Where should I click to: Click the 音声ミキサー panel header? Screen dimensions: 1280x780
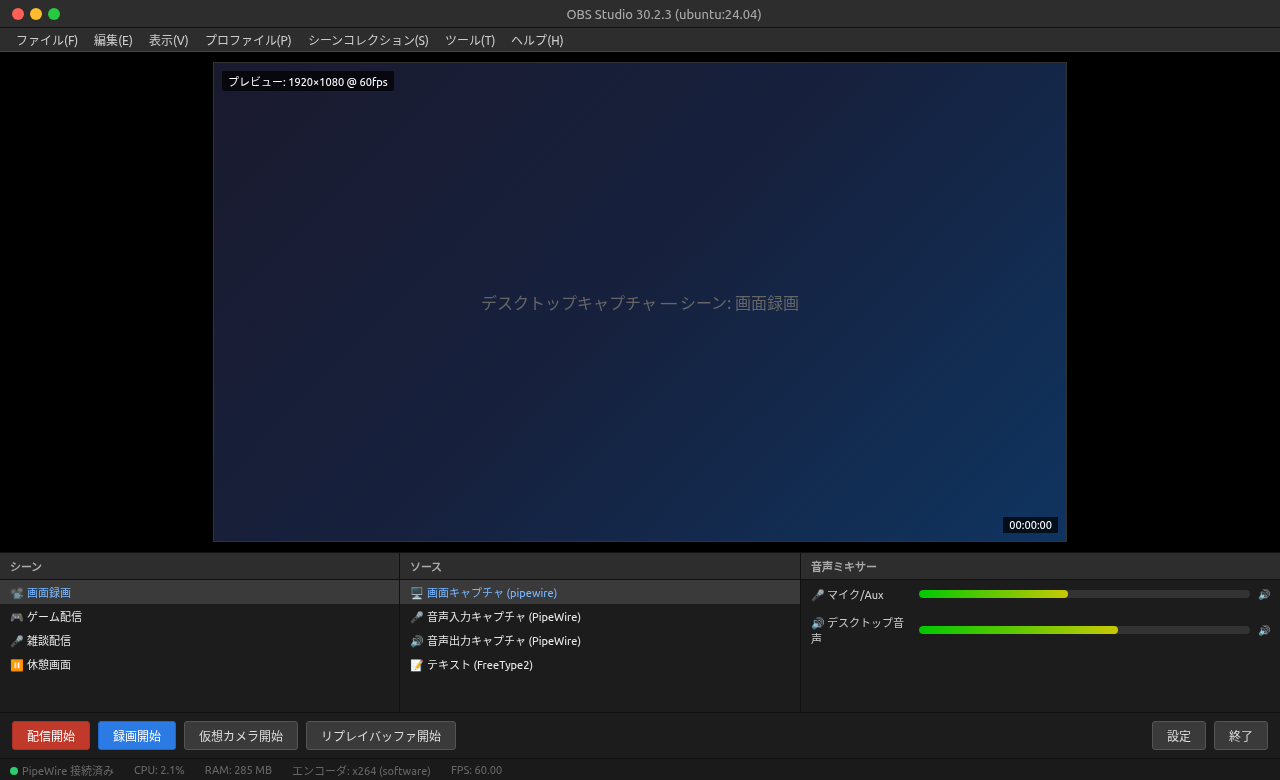1040,567
